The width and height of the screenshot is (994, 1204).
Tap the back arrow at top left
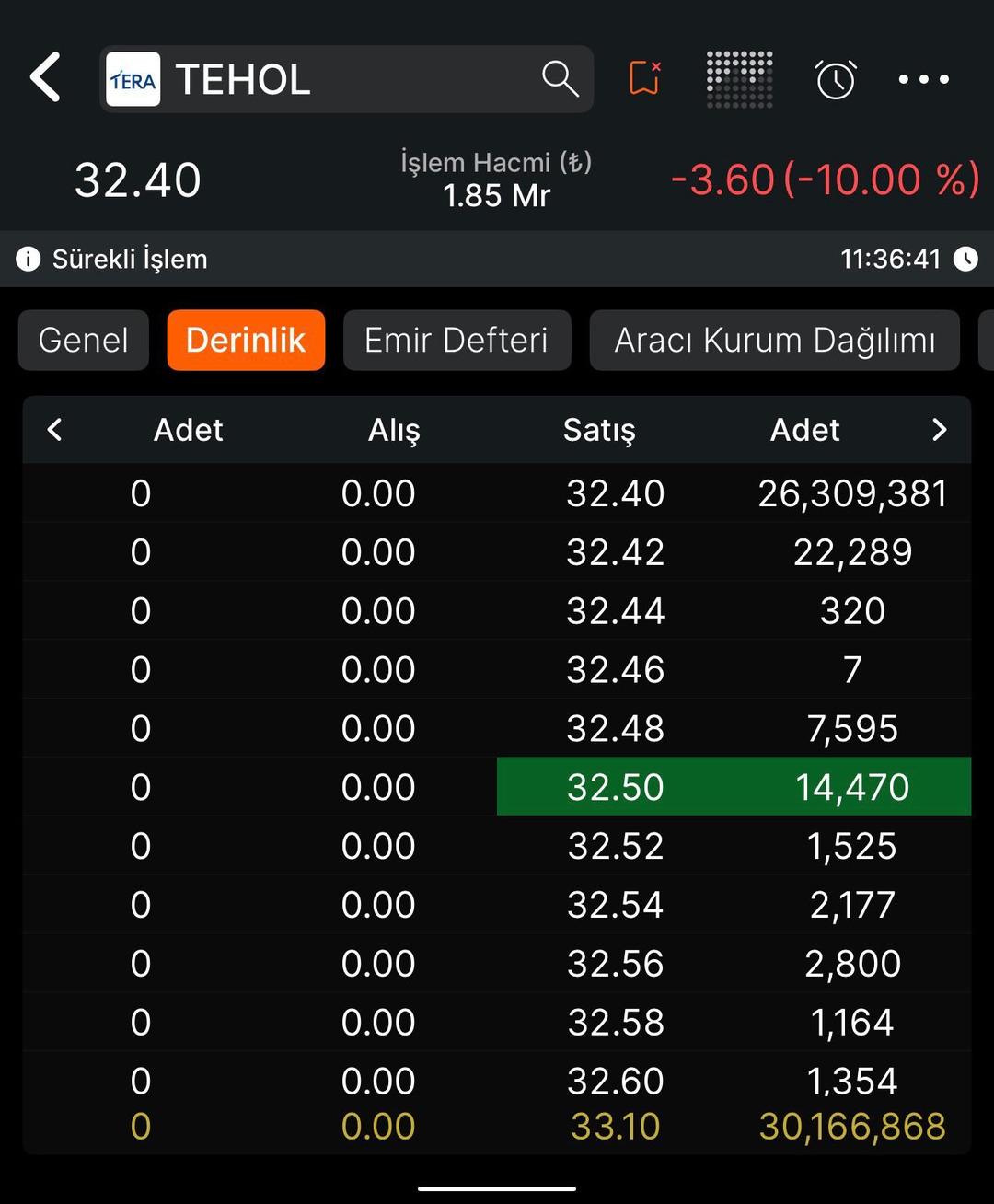point(46,77)
